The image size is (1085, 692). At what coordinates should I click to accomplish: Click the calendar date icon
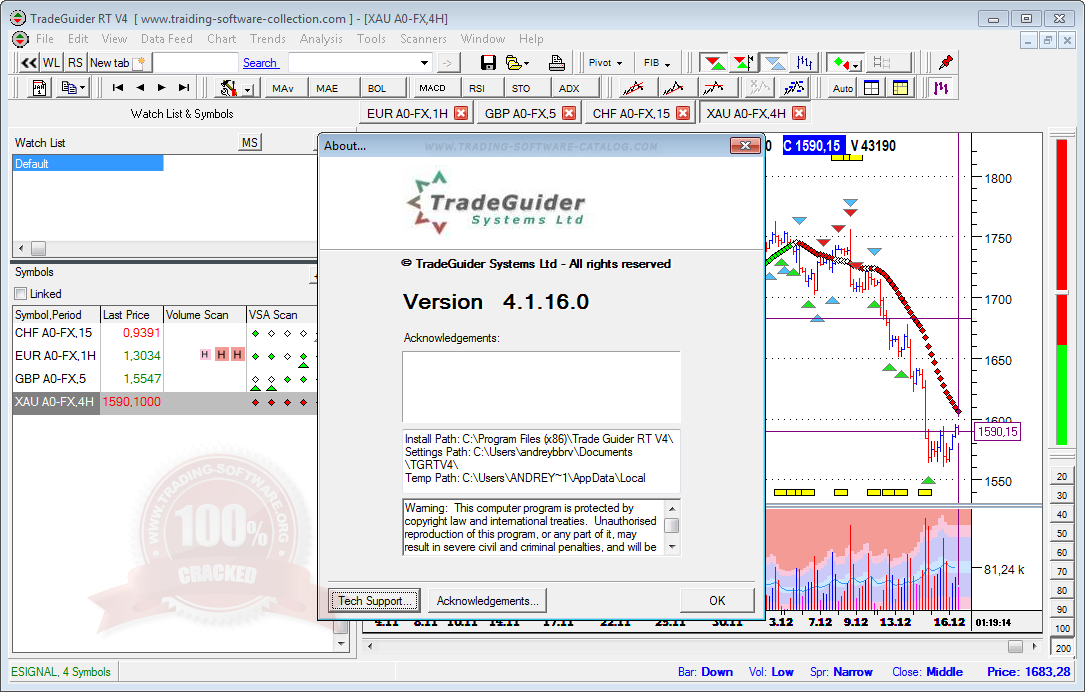click(x=41, y=88)
